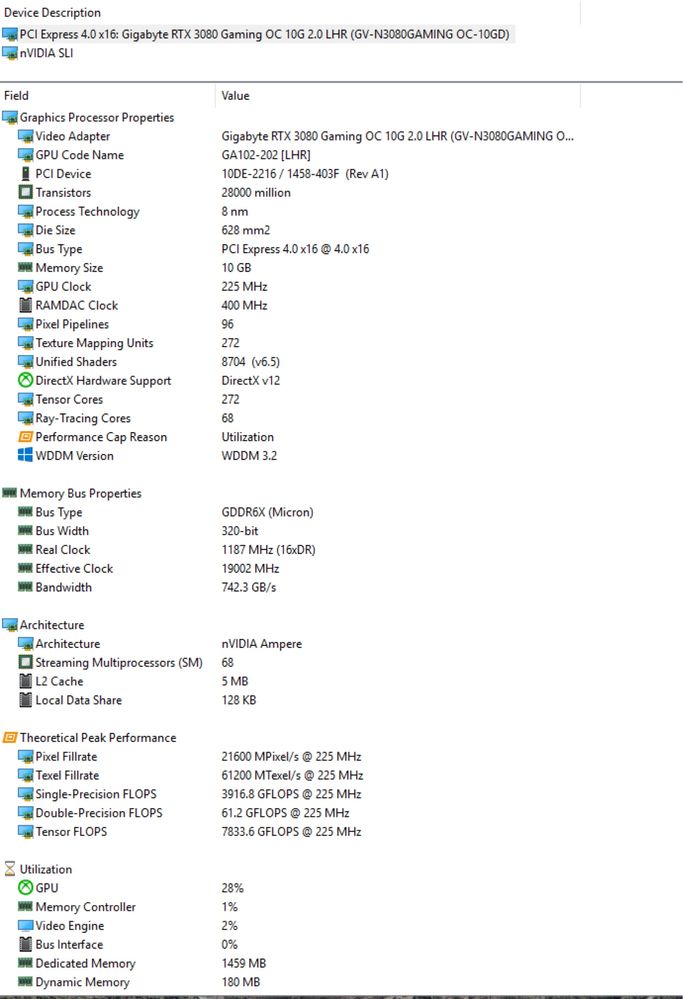Select the GPU utilization 28% value
683x999 pixels.
click(x=232, y=888)
